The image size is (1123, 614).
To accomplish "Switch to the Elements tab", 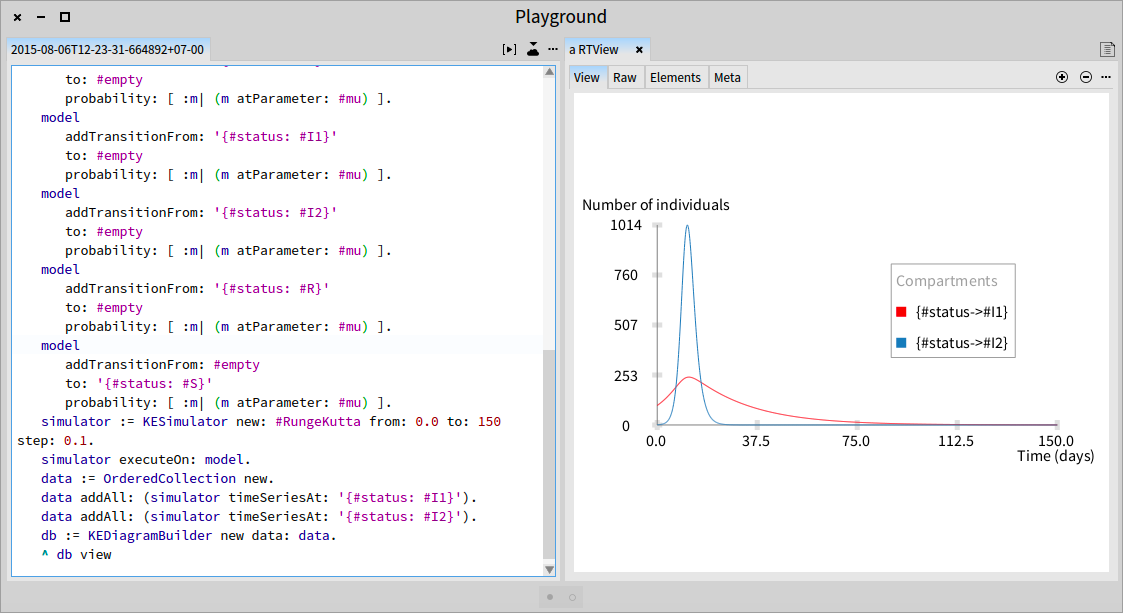I will tap(675, 77).
